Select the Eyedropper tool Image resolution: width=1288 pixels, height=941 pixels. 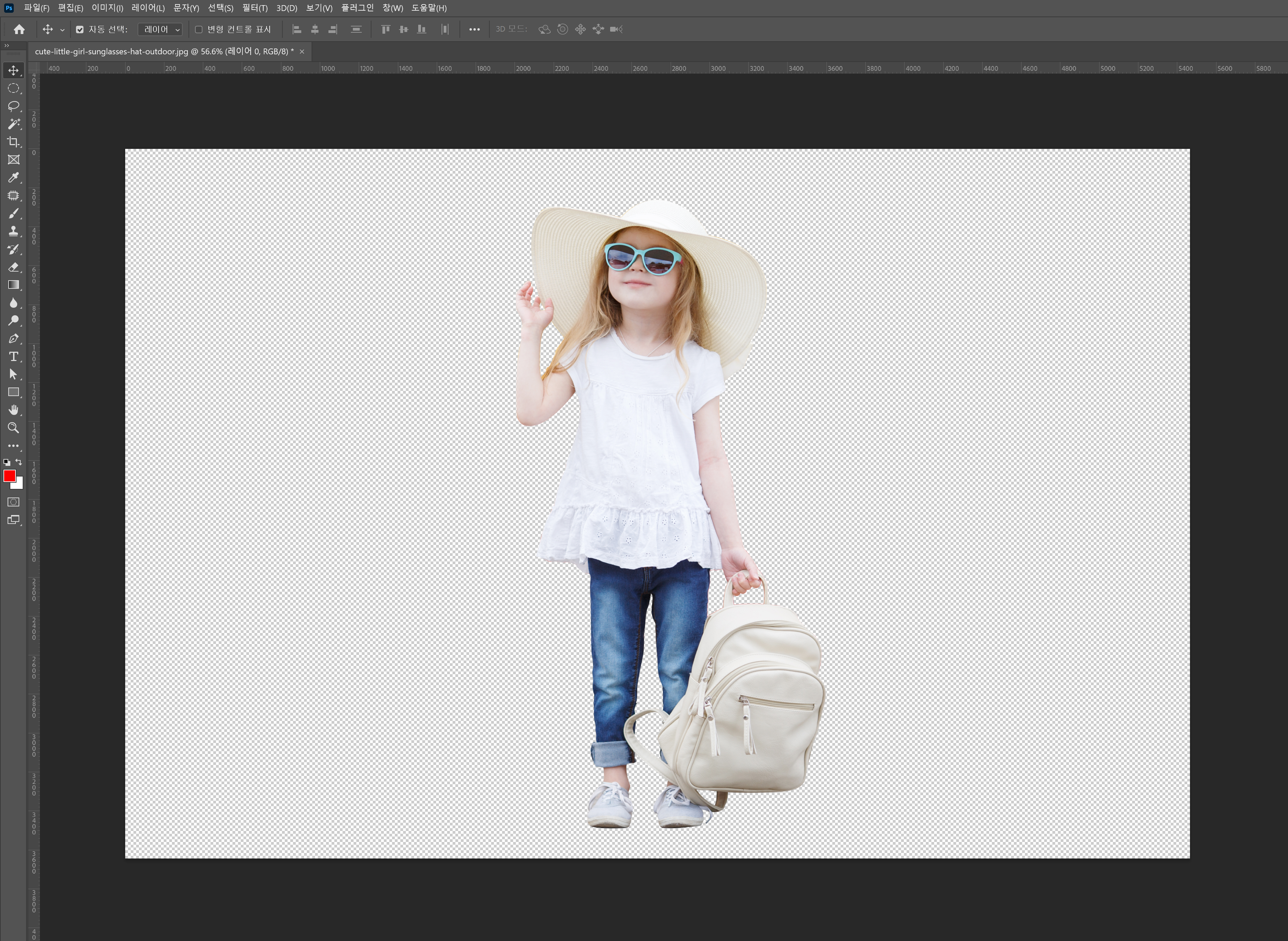point(14,178)
